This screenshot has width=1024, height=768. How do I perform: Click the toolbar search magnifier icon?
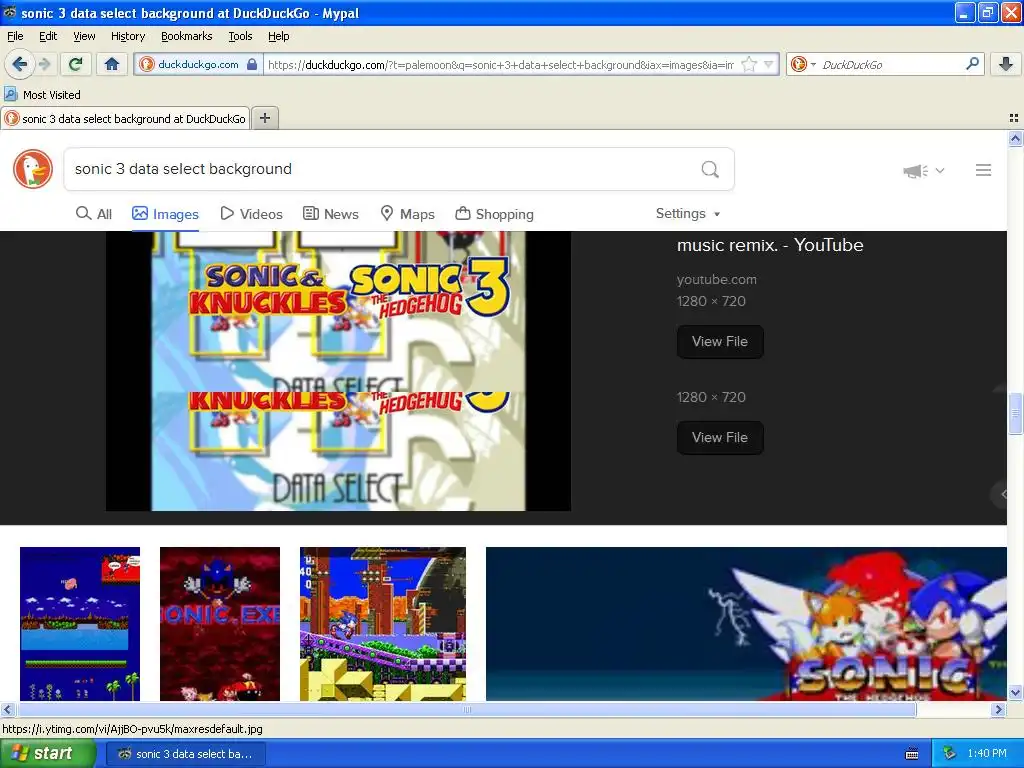[972, 64]
